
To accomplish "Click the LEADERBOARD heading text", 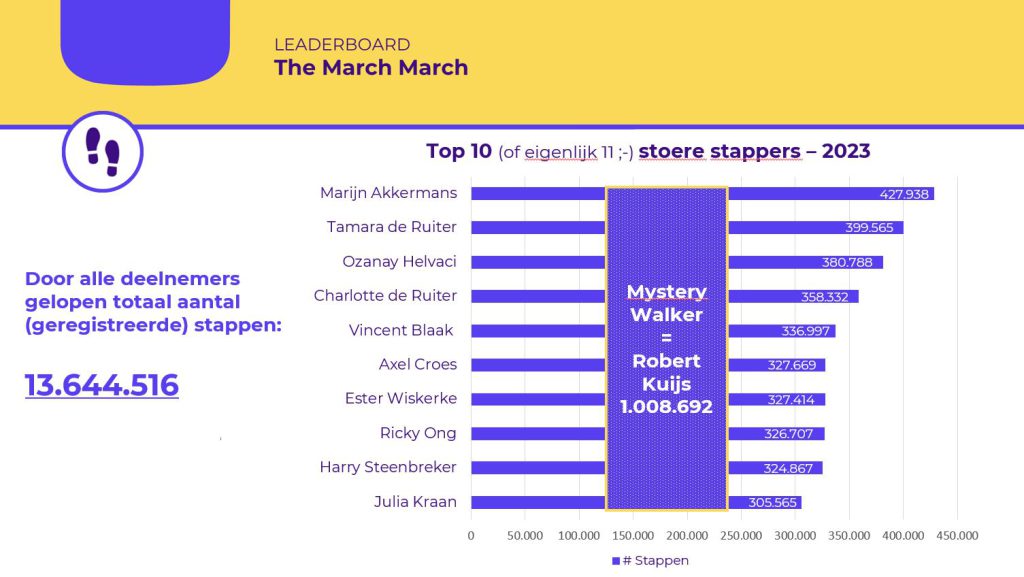I will click(342, 44).
